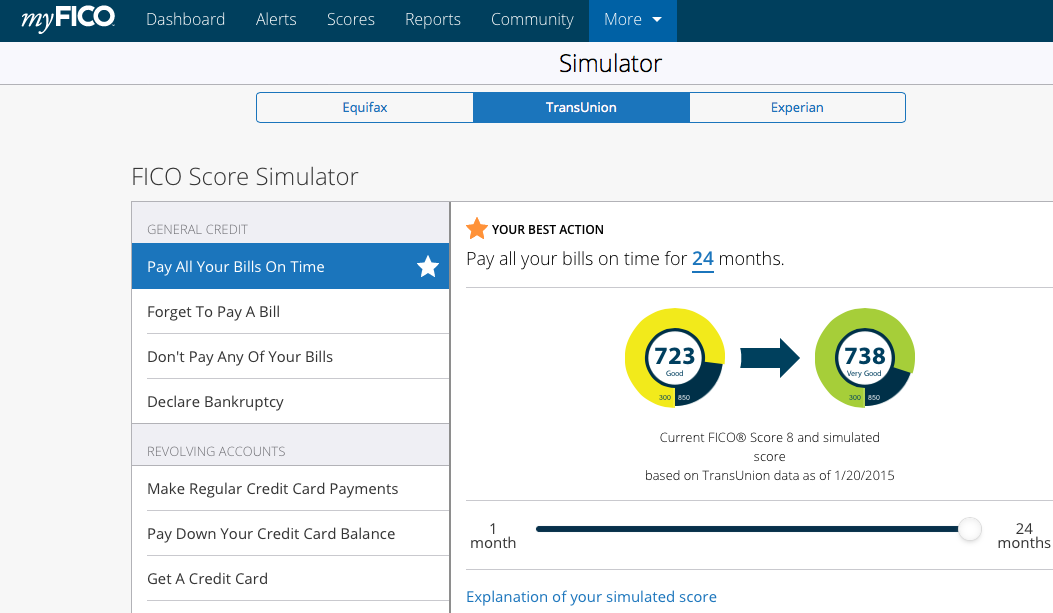Select Pay All Your Bills On Time
This screenshot has width=1053, height=613.
(290, 267)
